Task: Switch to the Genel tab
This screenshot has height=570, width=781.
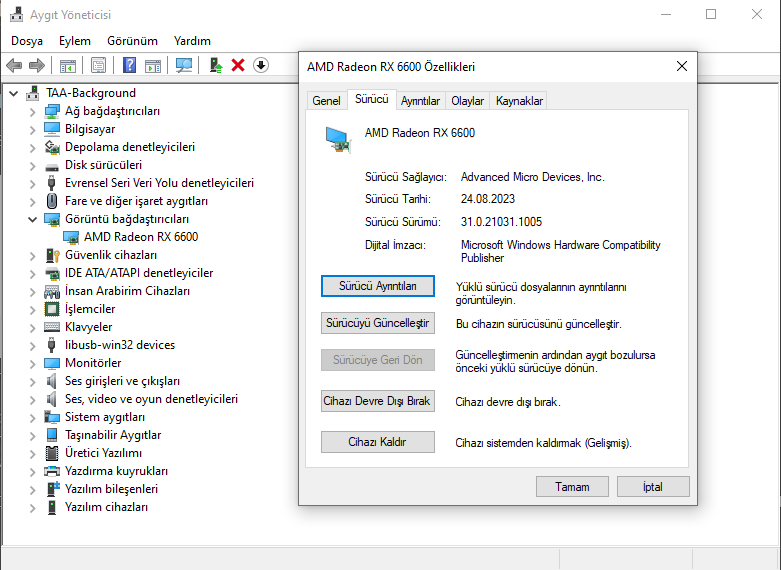Action: coord(326,101)
